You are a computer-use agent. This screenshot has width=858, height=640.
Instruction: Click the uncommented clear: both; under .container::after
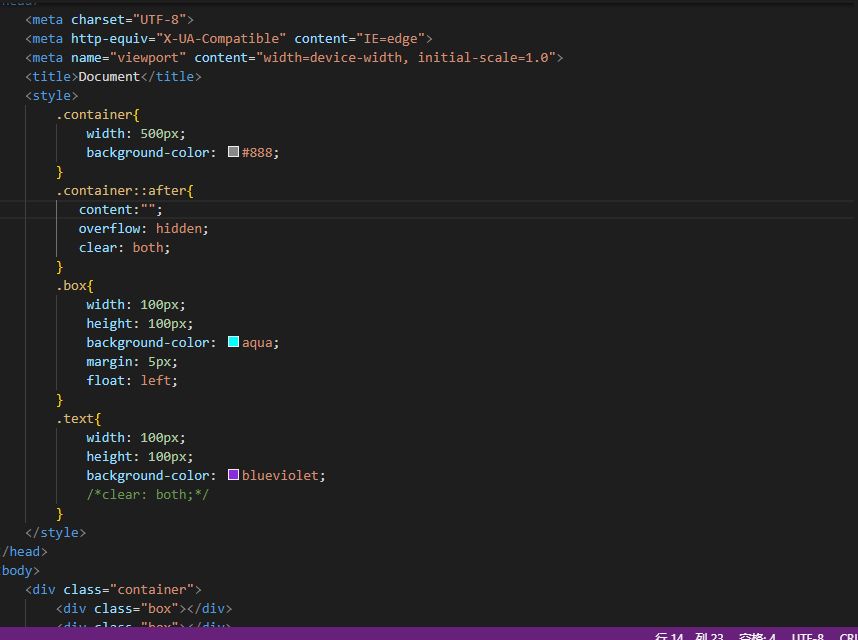click(125, 248)
